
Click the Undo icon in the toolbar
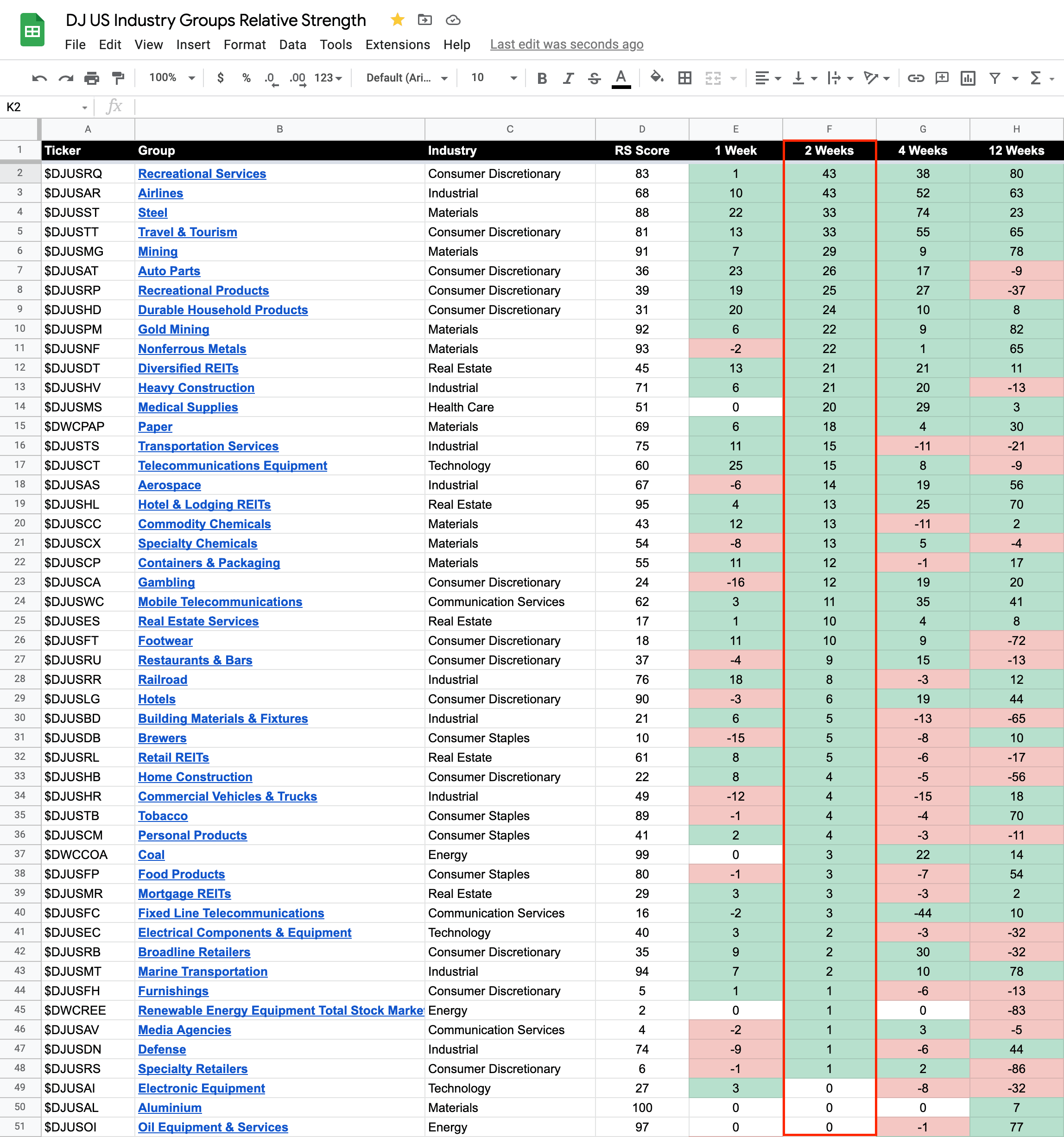39,78
